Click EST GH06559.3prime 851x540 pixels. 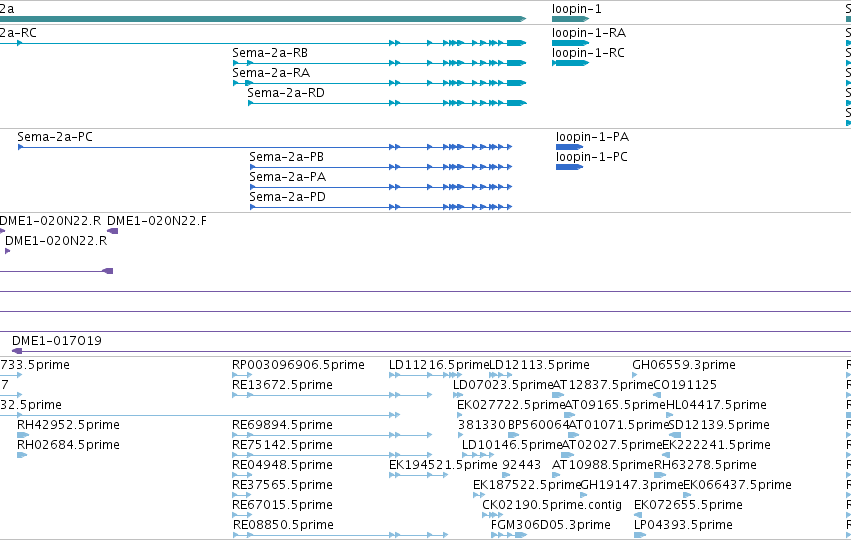coord(684,365)
